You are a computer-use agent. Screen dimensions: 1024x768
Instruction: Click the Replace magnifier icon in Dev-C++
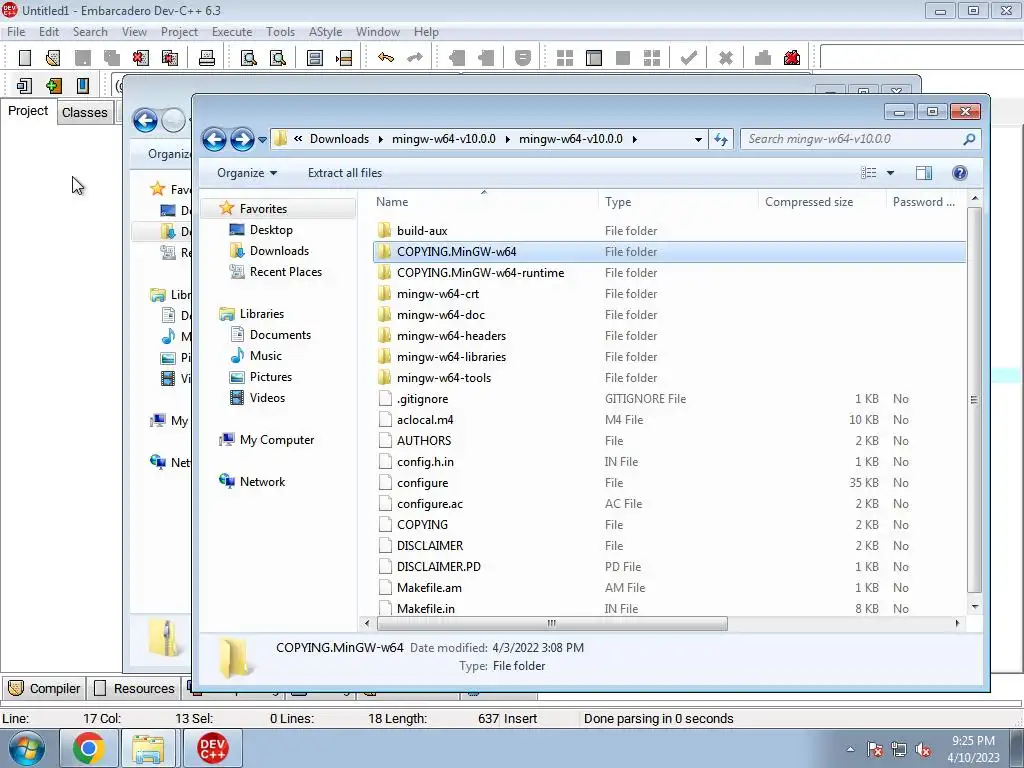[x=278, y=58]
